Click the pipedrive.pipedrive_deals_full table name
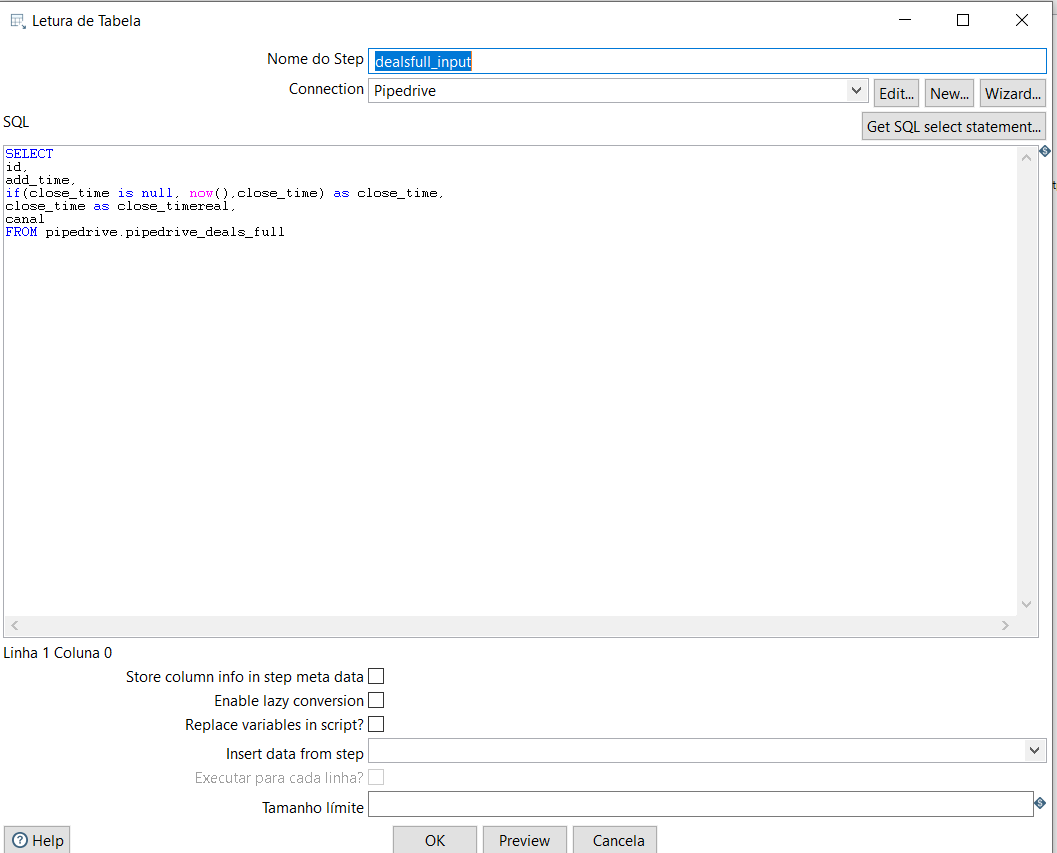 pos(165,232)
